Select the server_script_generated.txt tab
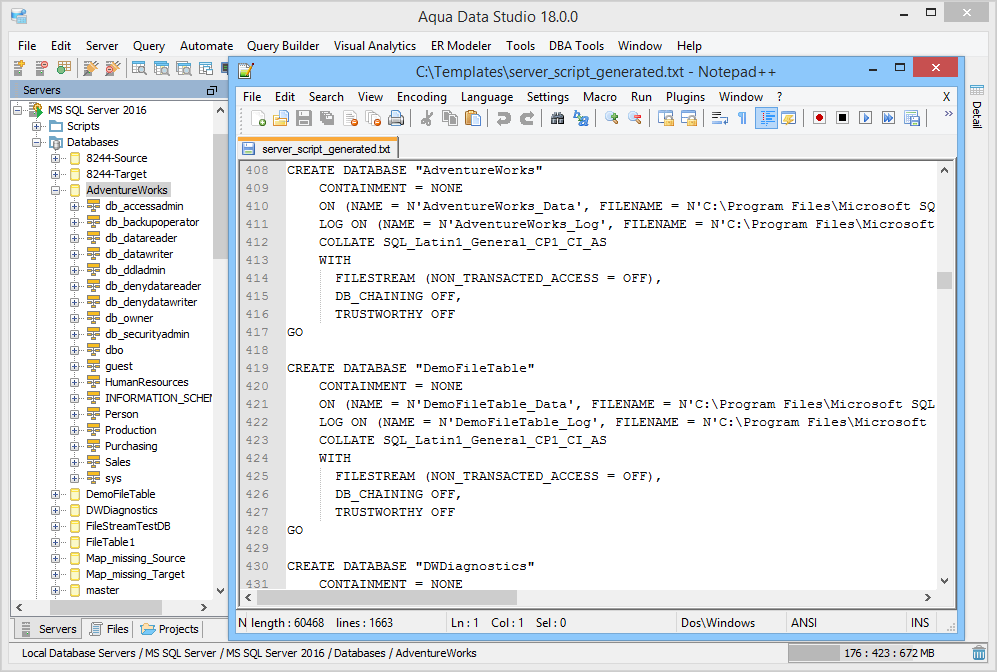The width and height of the screenshot is (997, 672). click(319, 149)
